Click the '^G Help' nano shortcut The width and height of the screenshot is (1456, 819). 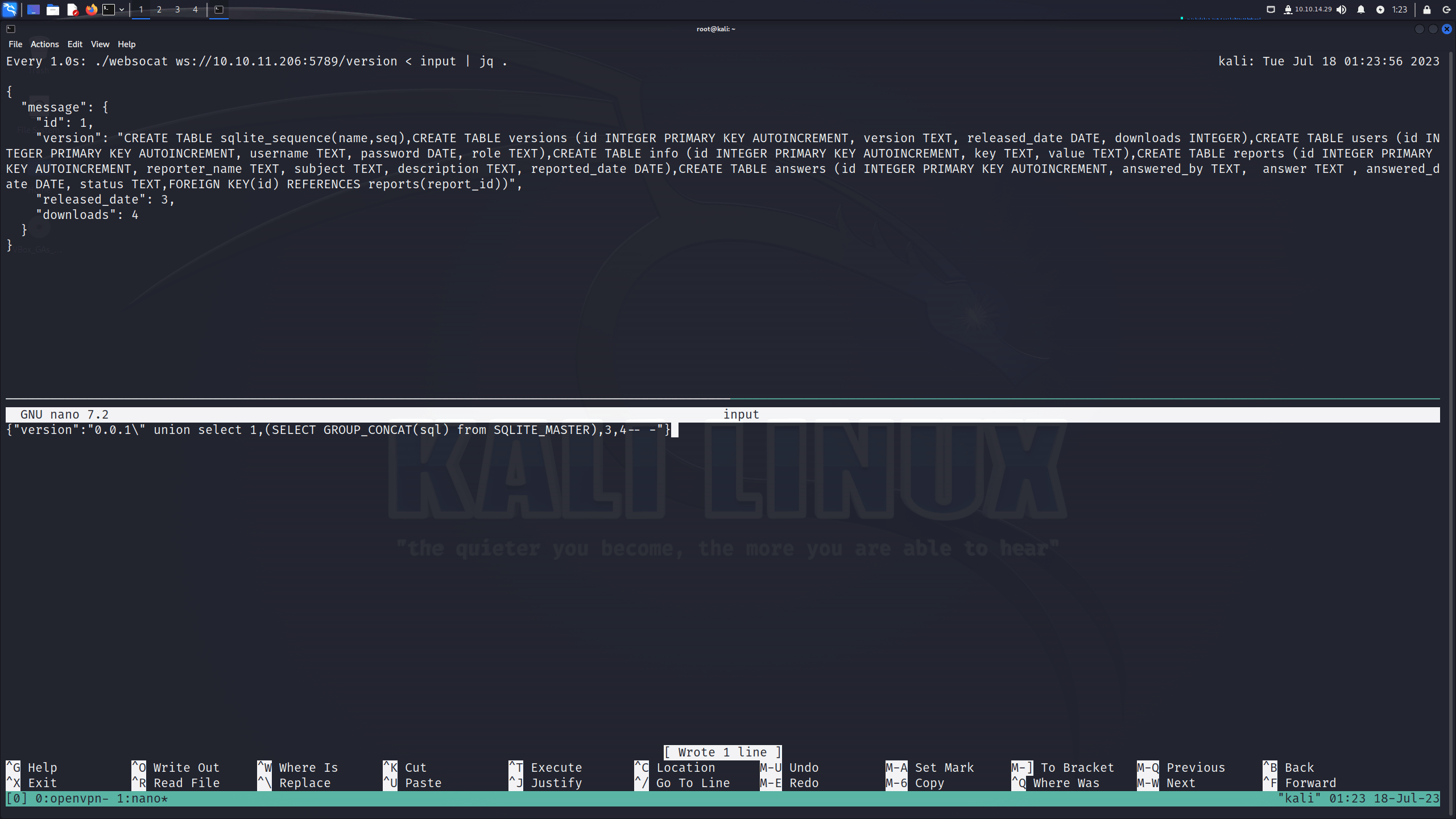click(32, 768)
